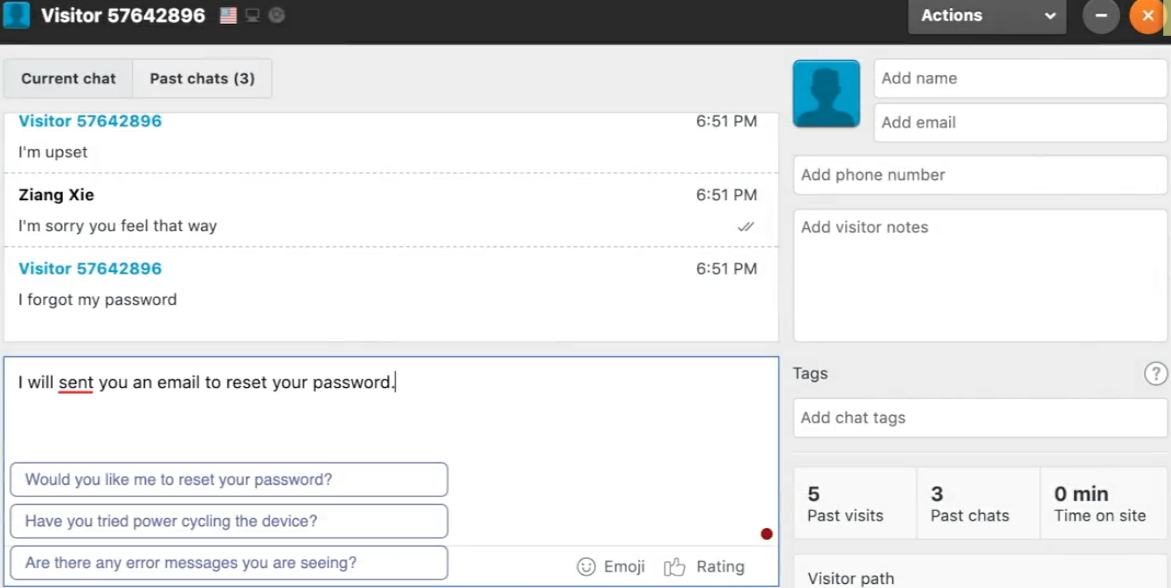The width and height of the screenshot is (1171, 588).
Task: Click the desktop device icon beside flag
Action: (x=252, y=15)
